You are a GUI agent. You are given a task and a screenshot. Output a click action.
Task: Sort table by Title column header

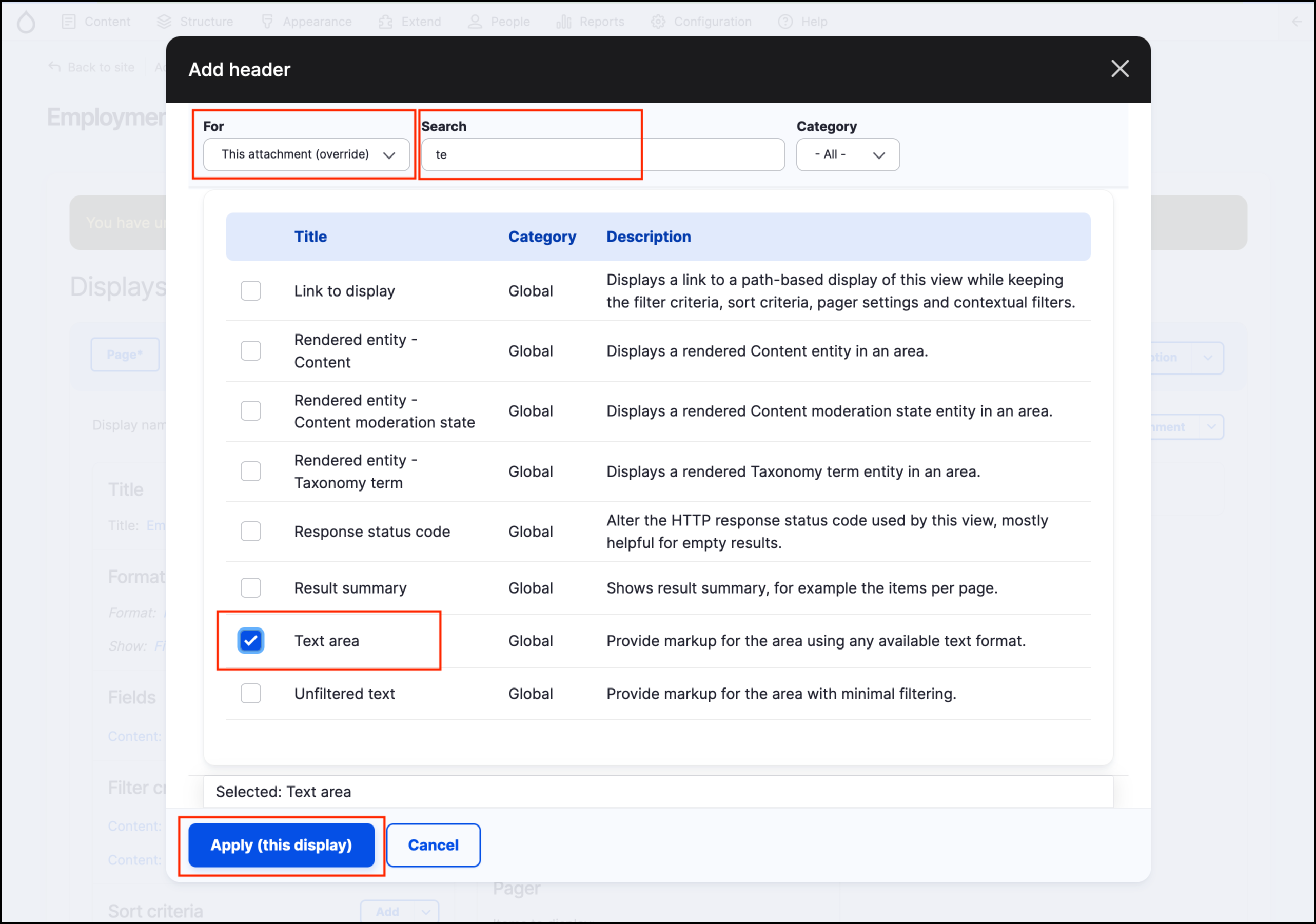(310, 237)
